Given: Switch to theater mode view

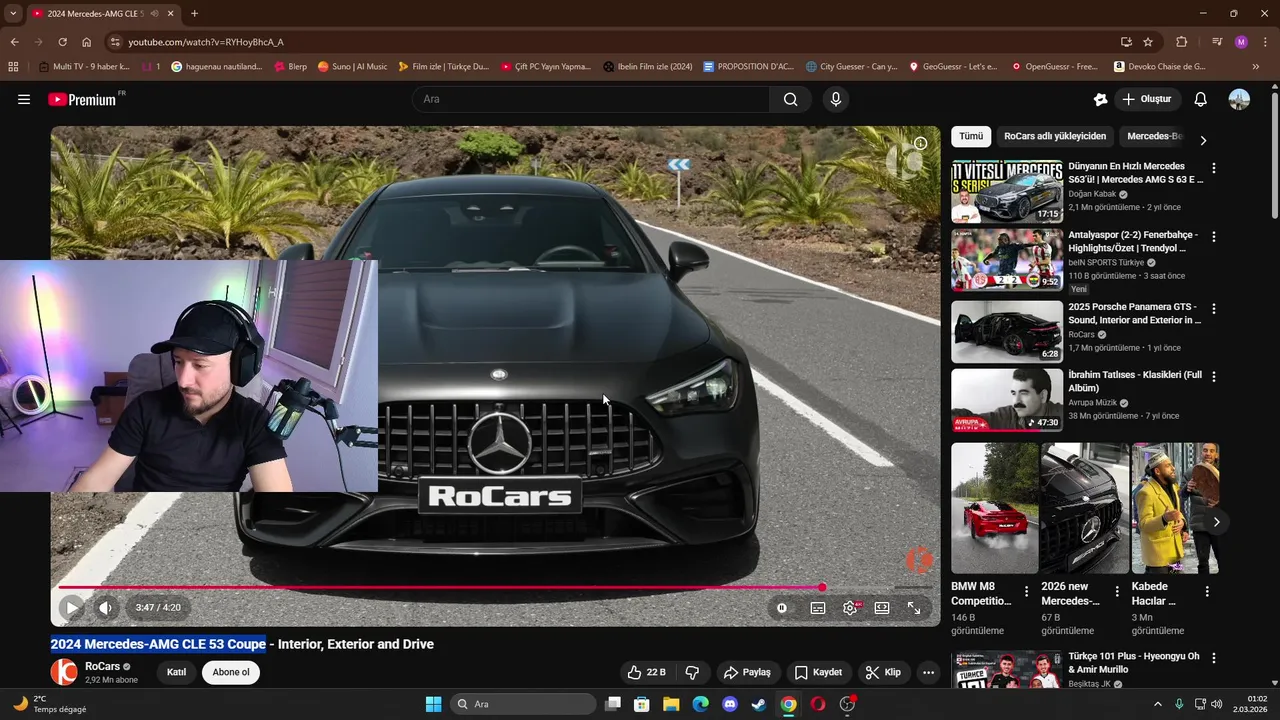Looking at the screenshot, I should point(882,607).
